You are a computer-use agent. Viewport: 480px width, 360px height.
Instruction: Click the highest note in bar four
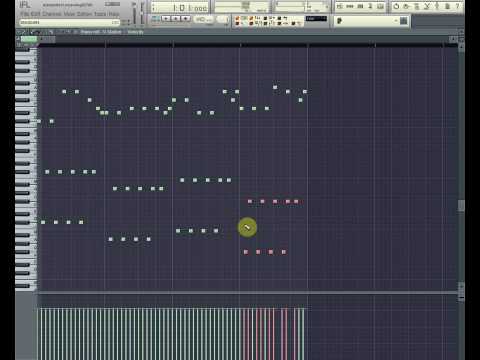[x=275, y=87]
